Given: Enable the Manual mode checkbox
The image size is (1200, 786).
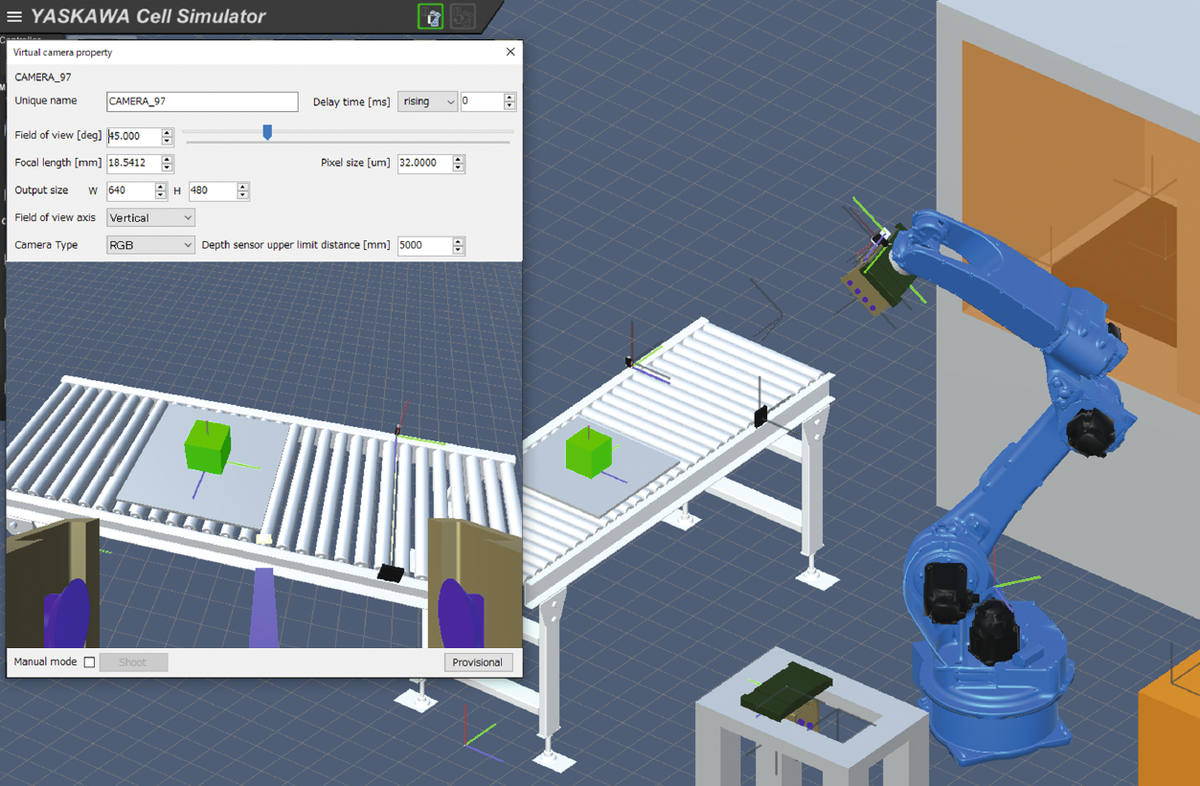Looking at the screenshot, I should (x=90, y=662).
